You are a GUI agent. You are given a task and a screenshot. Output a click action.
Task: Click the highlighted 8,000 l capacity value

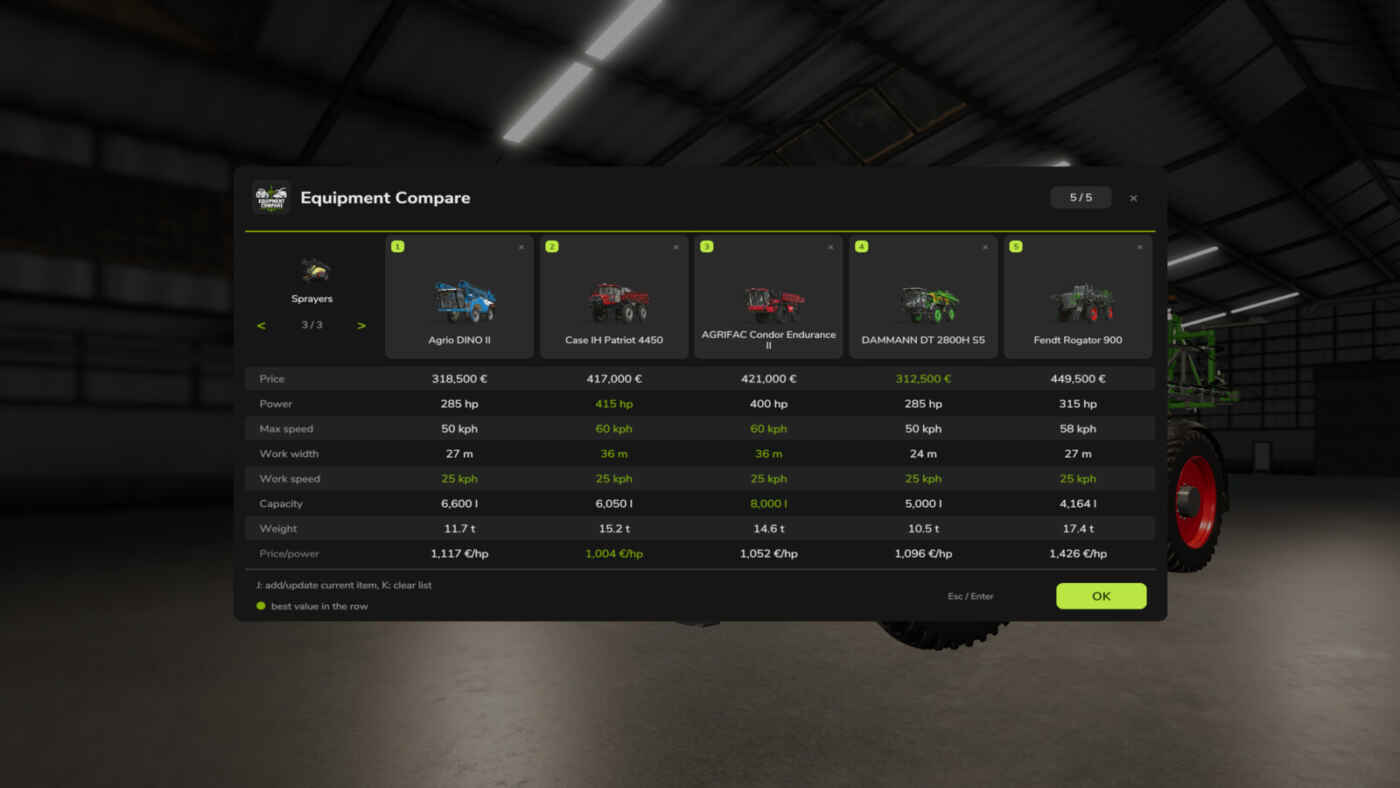768,504
